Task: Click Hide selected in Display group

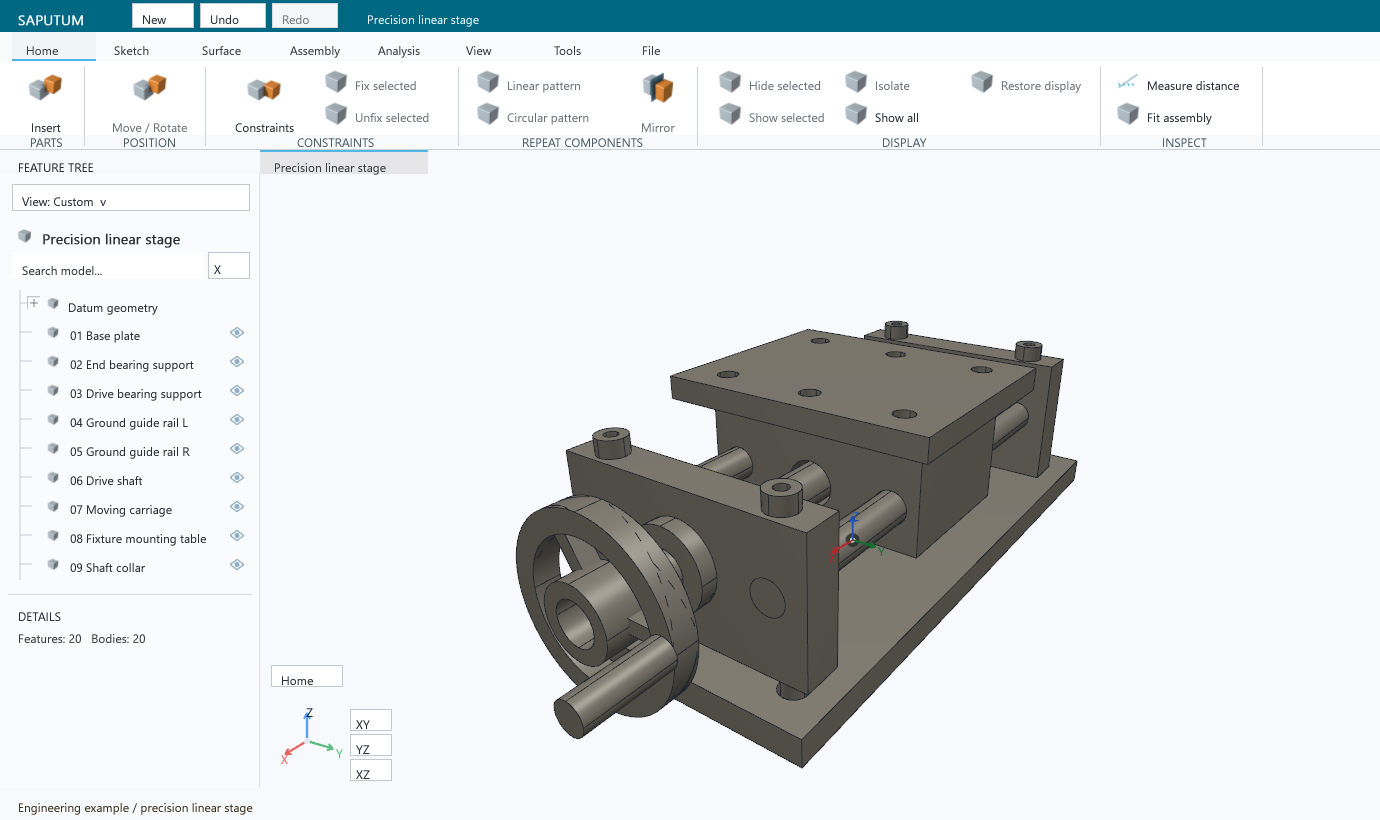Action: coord(770,85)
